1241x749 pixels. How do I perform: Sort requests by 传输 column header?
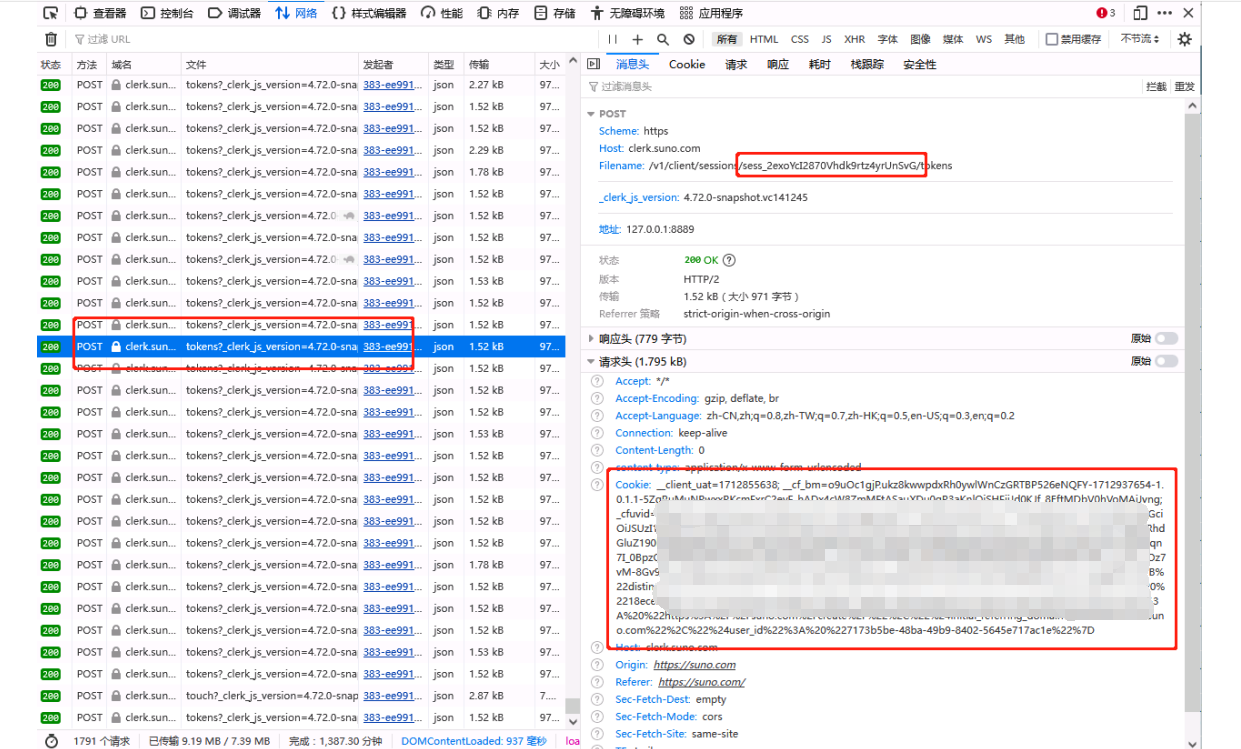499,64
